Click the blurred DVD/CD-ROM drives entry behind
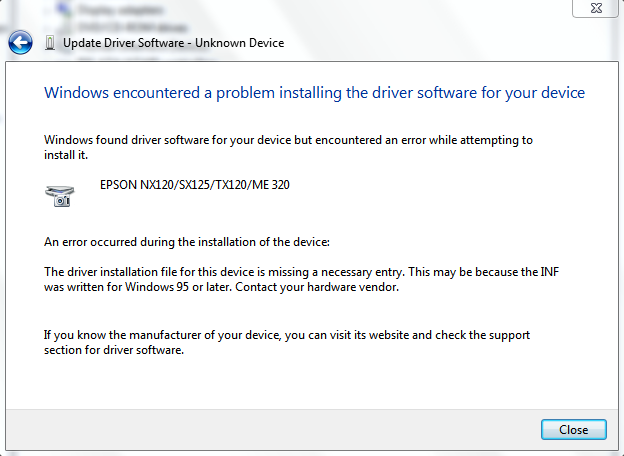Image resolution: width=624 pixels, height=456 pixels. 133,27
